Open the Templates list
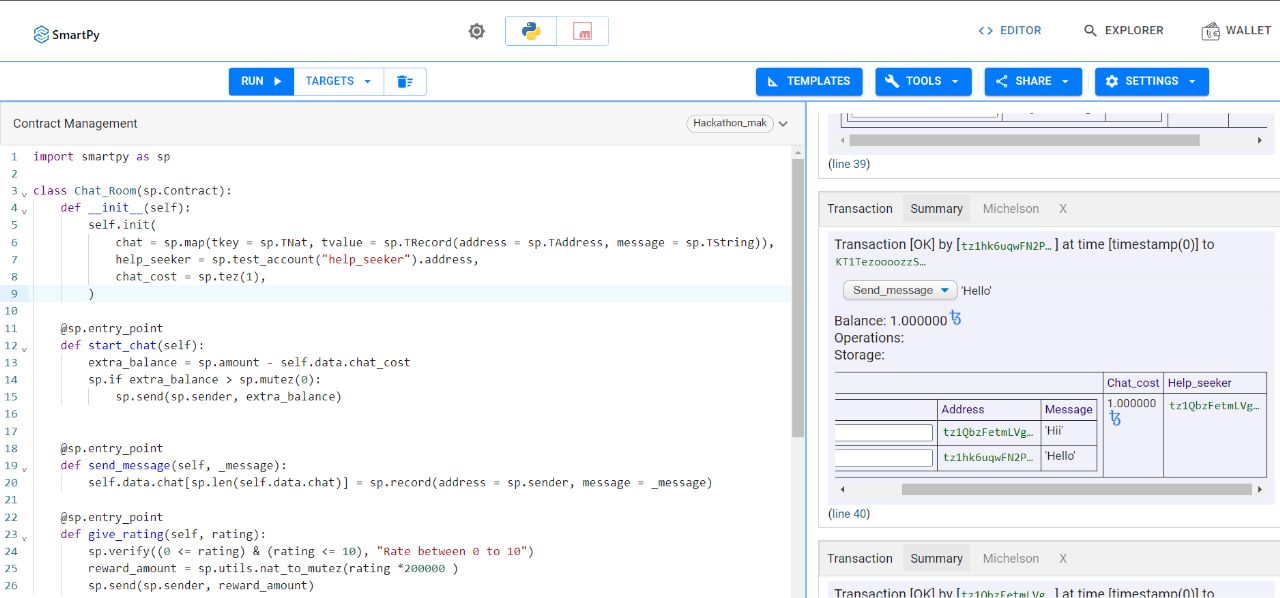 click(x=809, y=81)
